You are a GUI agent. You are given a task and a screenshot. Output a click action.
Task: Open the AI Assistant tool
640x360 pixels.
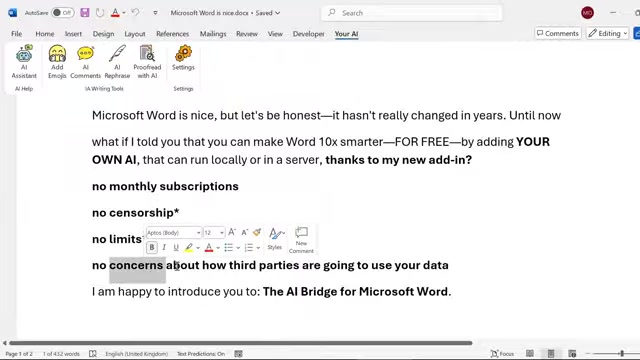(24, 62)
